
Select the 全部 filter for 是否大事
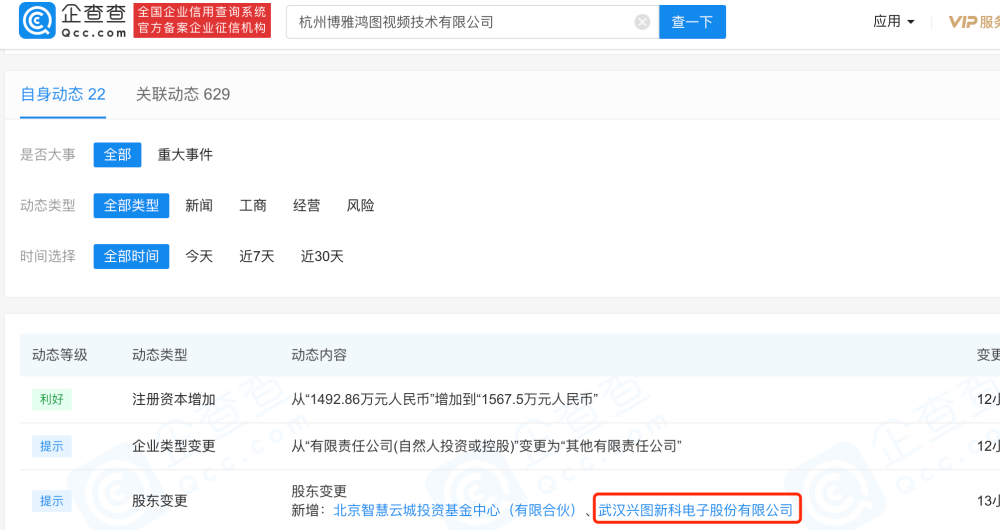click(x=117, y=154)
